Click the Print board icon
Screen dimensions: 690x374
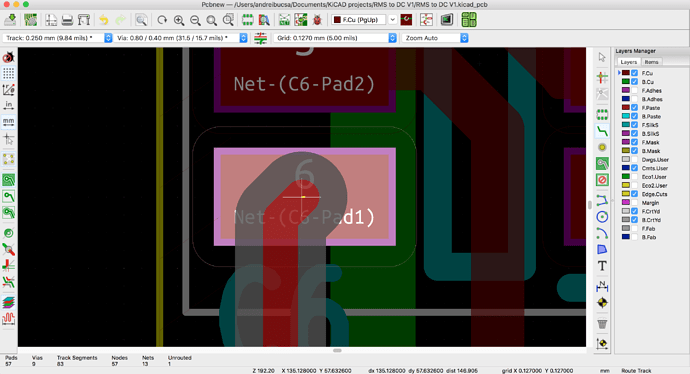[67, 20]
